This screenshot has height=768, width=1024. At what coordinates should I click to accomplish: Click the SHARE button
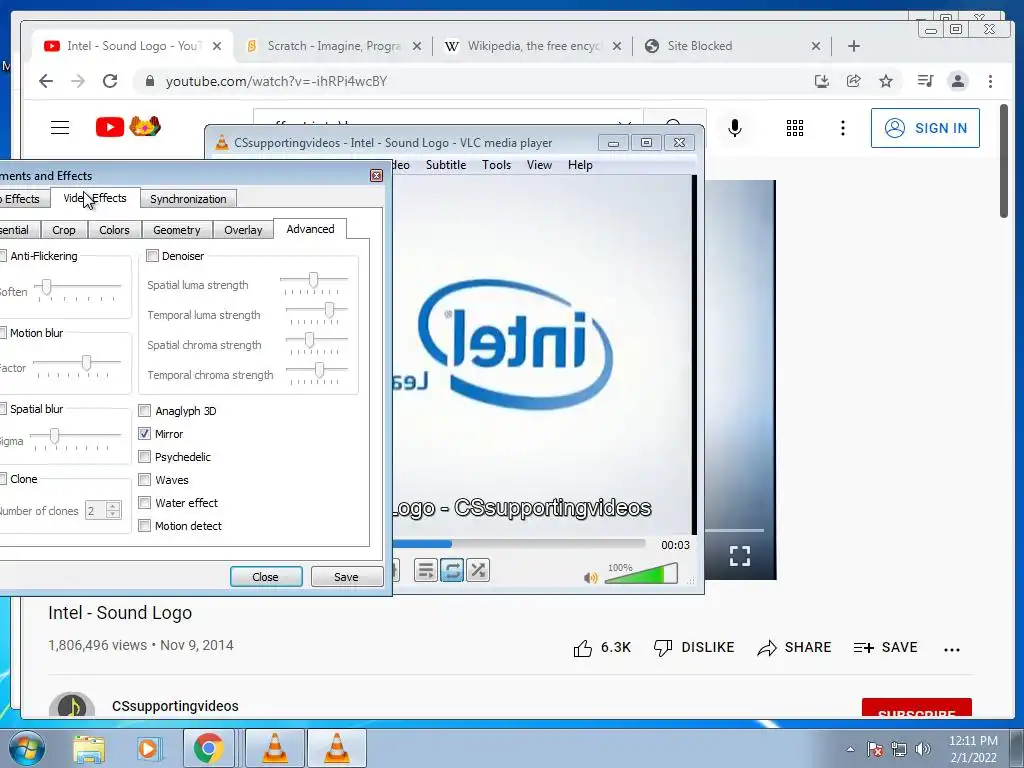(x=794, y=648)
